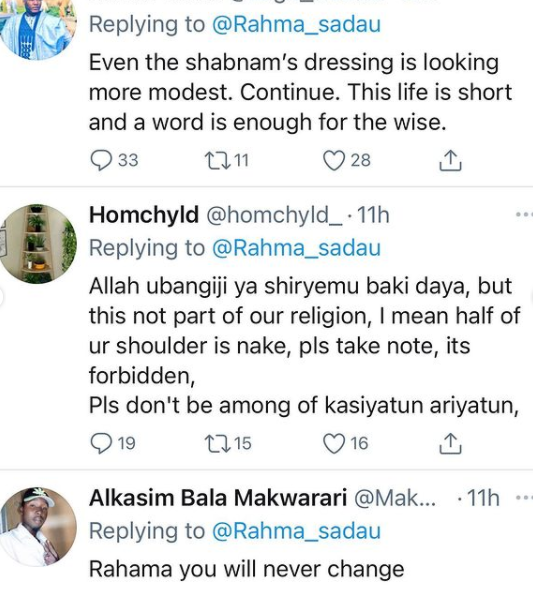
Task: Reply to Homchyld's tweet
Action: coord(101,444)
